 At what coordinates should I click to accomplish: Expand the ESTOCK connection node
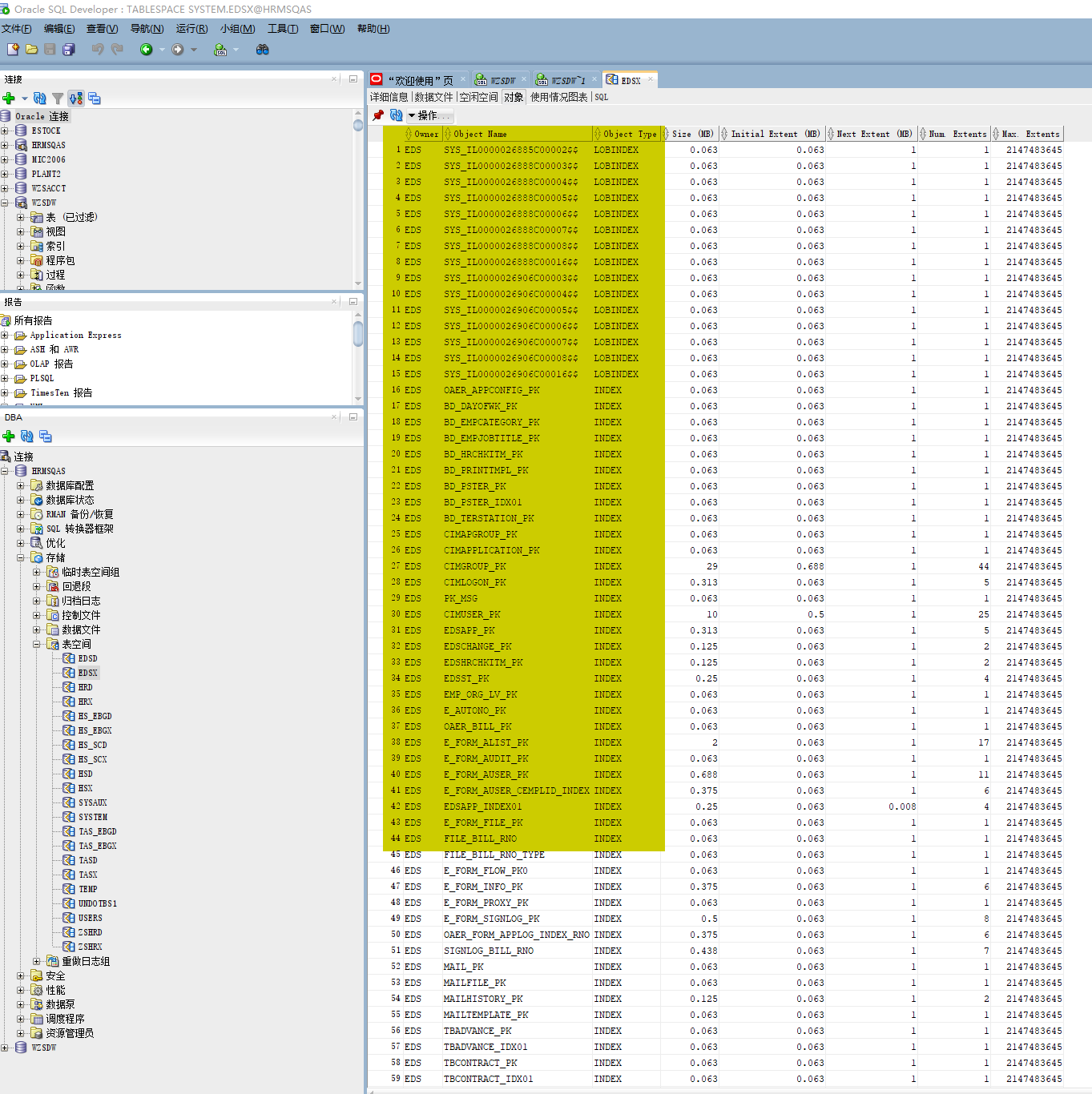[5, 131]
